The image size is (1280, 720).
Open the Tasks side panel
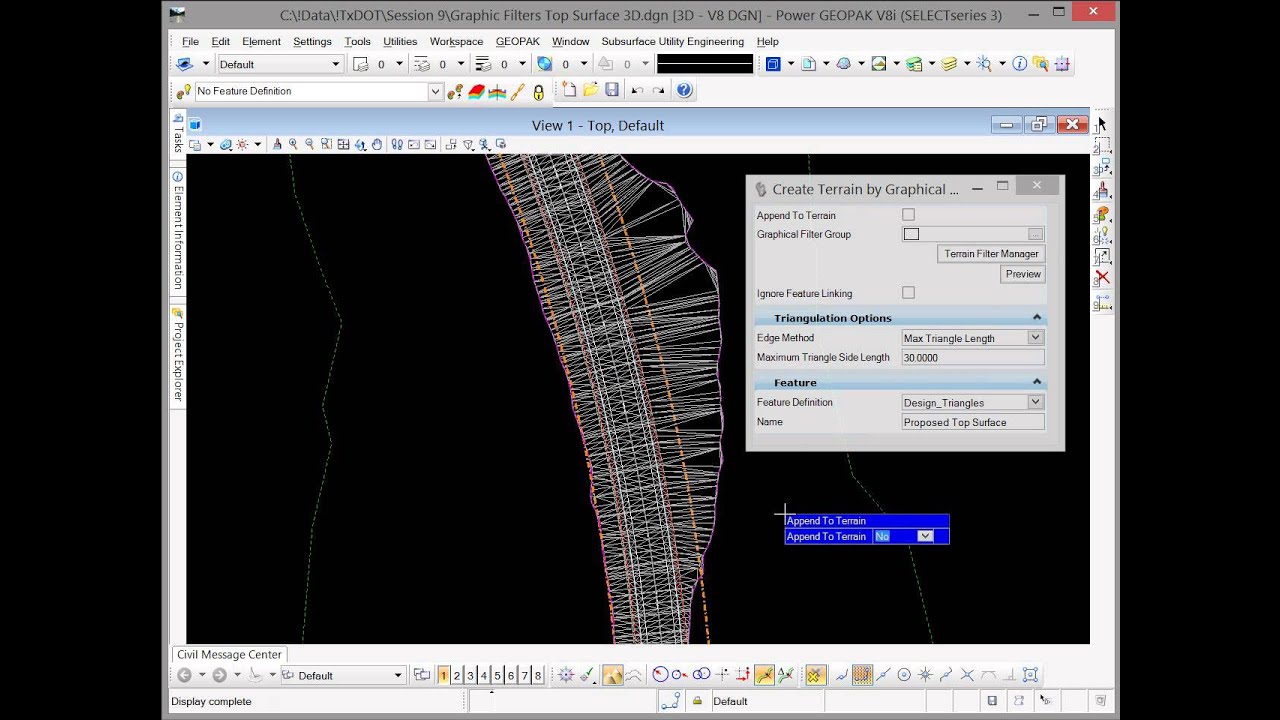178,132
